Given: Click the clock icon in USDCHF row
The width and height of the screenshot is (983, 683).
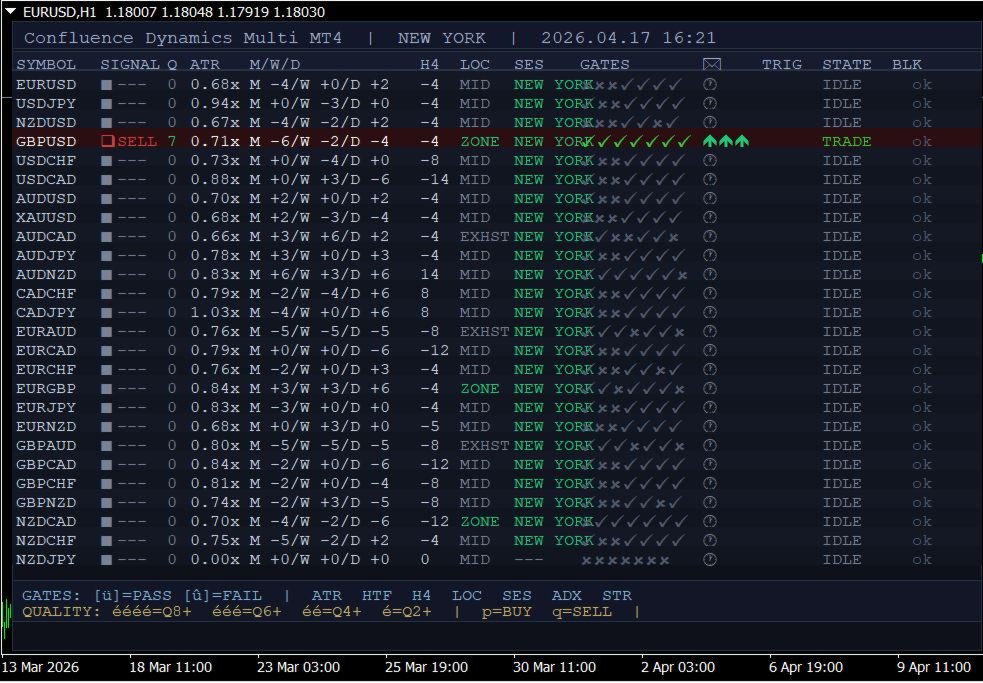Looking at the screenshot, I should [710, 160].
